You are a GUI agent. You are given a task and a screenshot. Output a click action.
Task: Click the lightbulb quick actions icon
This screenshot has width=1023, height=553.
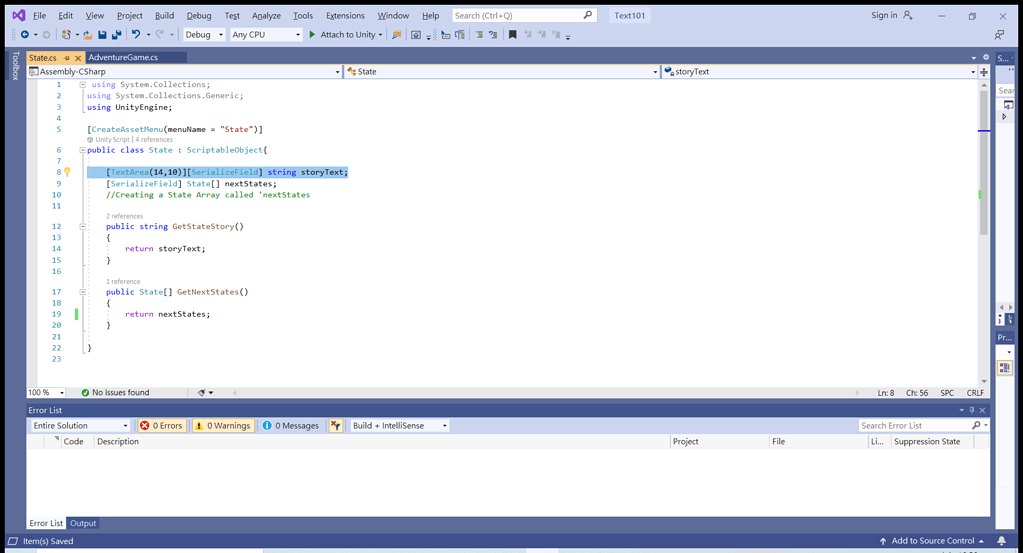(x=68, y=172)
